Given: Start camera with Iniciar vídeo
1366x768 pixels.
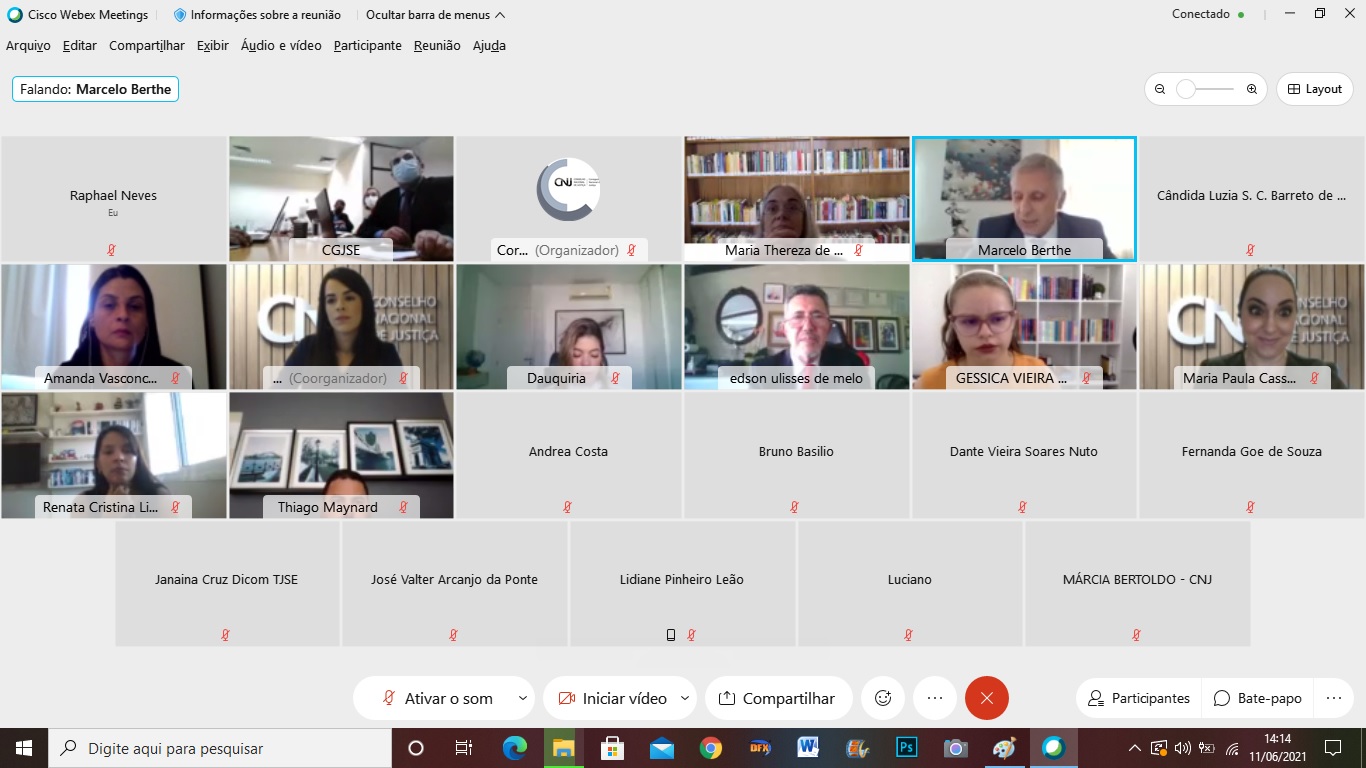Looking at the screenshot, I should pos(611,698).
